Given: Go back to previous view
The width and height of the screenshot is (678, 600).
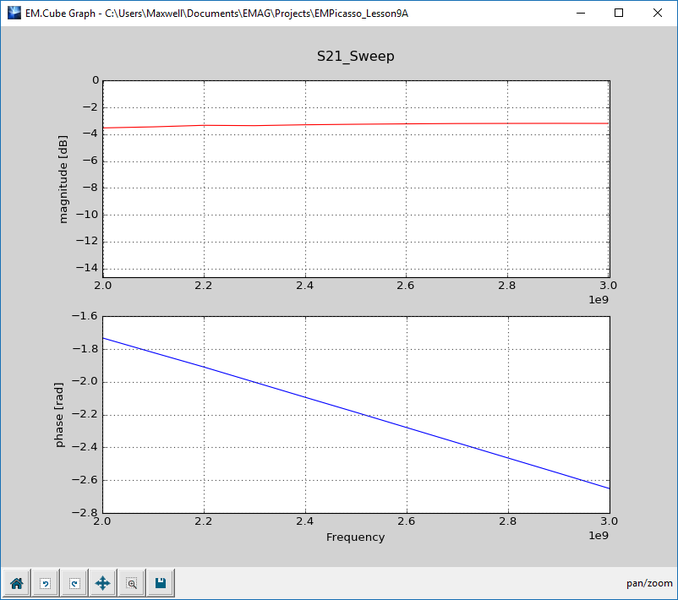Looking at the screenshot, I should [45, 584].
